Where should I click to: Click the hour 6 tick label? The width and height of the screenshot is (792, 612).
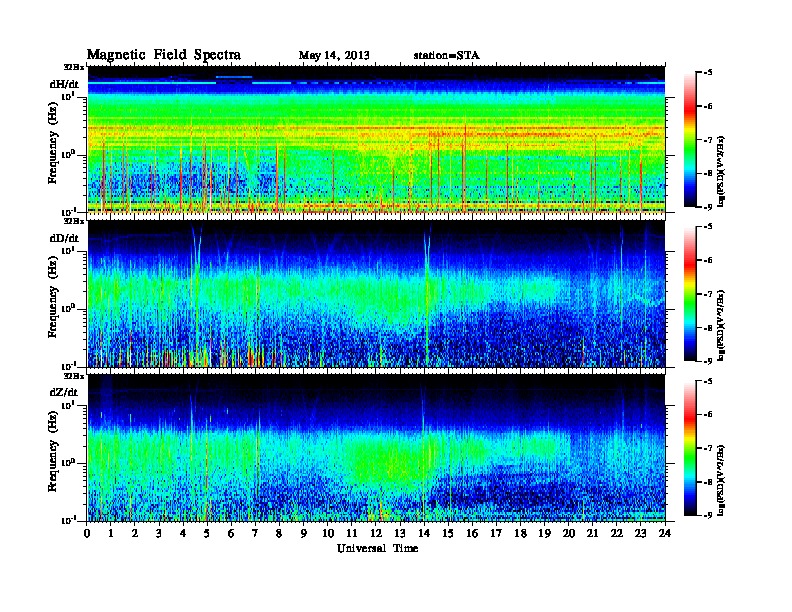[231, 533]
